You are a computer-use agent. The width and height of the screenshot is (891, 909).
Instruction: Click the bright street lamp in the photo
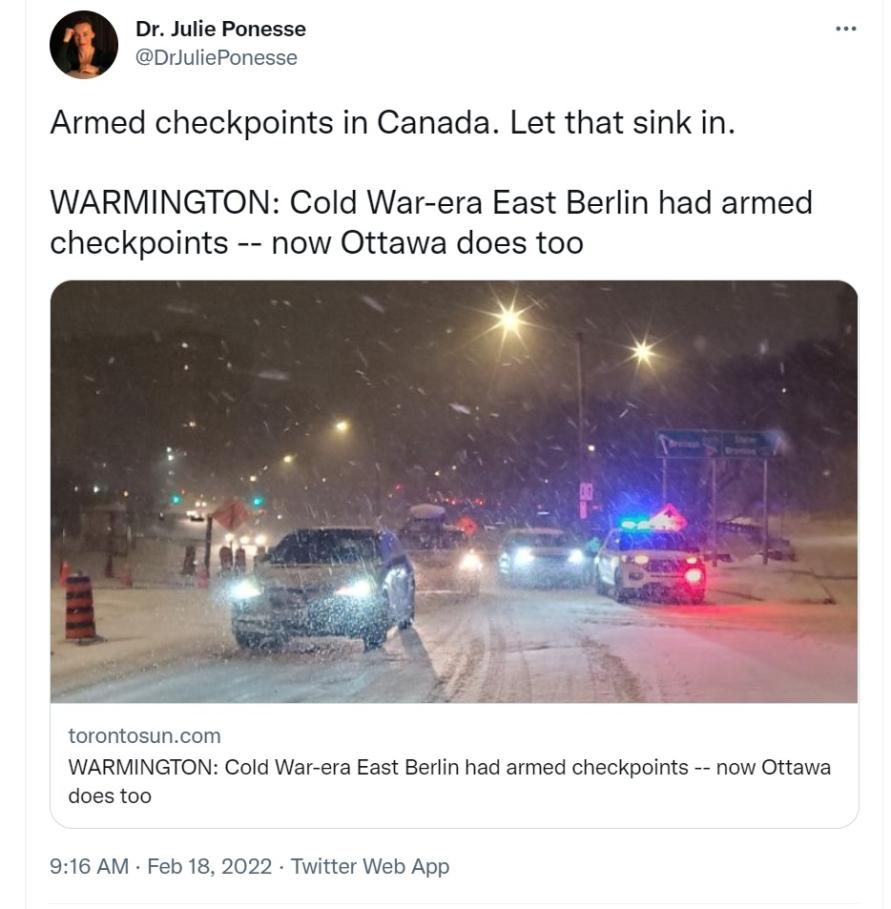click(510, 319)
